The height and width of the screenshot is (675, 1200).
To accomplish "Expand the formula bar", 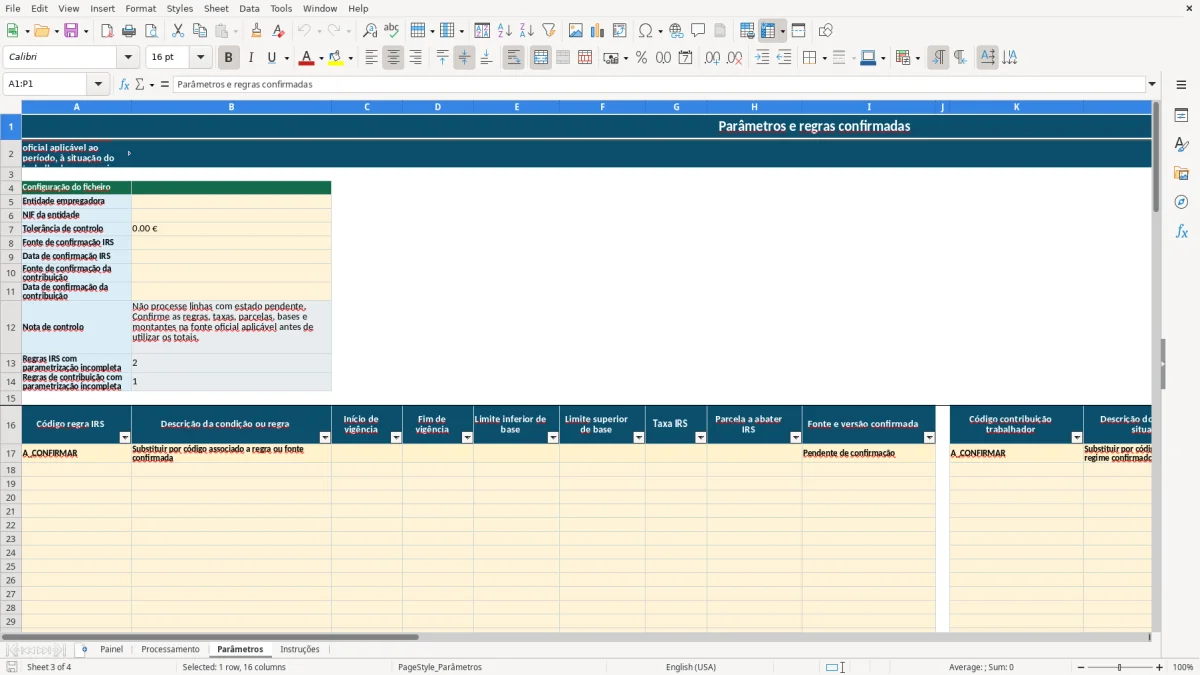I will point(1152,85).
